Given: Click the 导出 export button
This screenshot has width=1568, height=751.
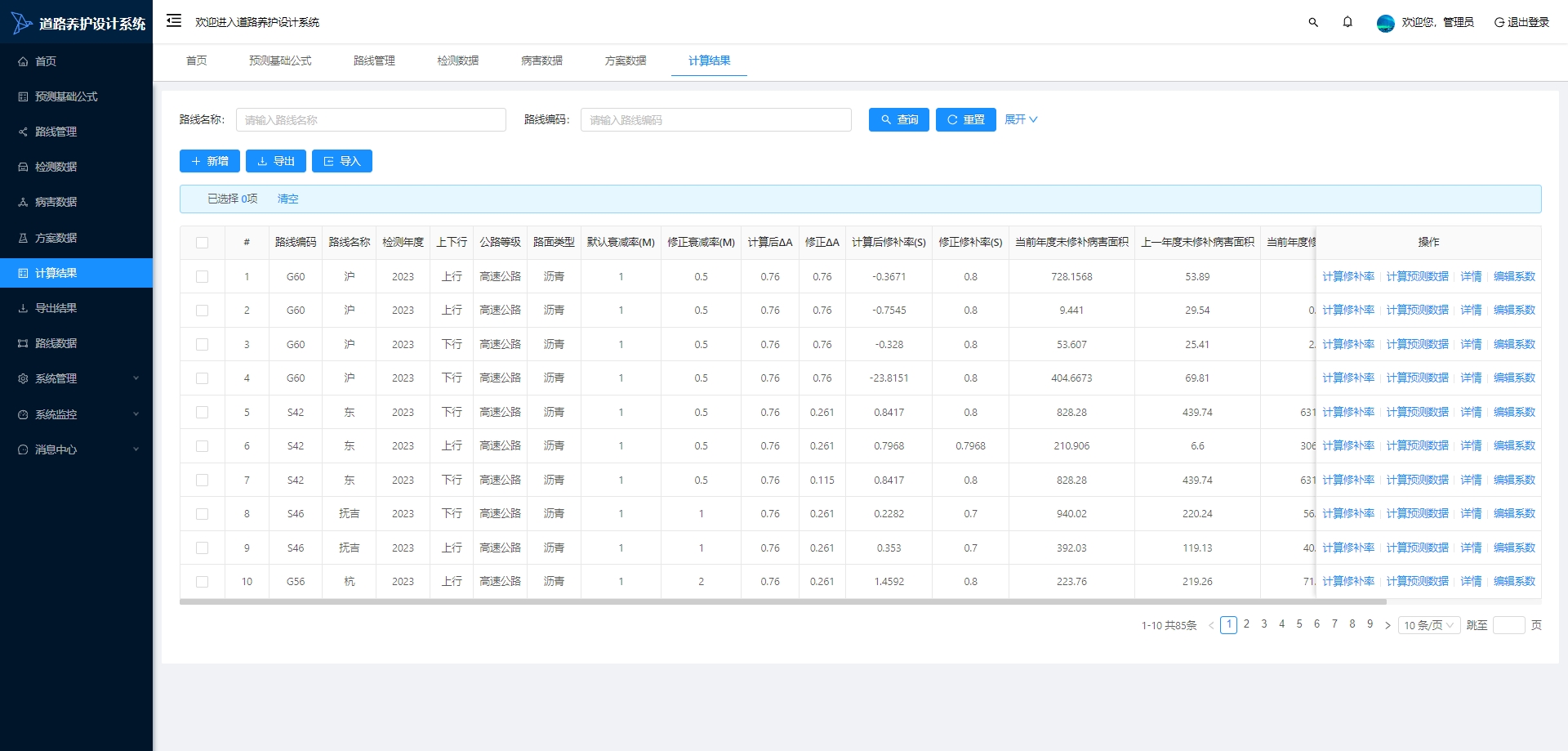Looking at the screenshot, I should pyautogui.click(x=276, y=161).
